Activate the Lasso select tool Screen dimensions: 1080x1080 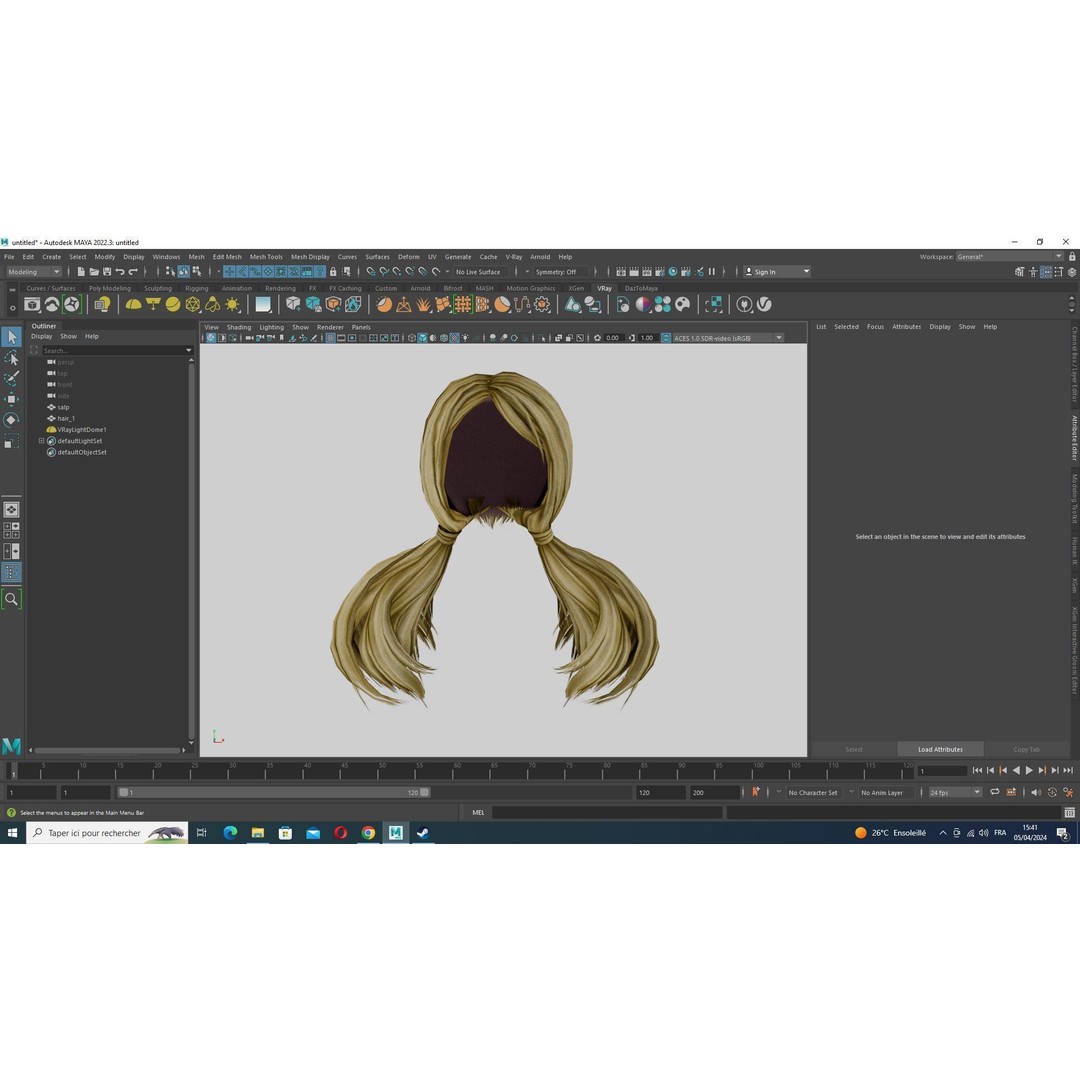coord(12,358)
